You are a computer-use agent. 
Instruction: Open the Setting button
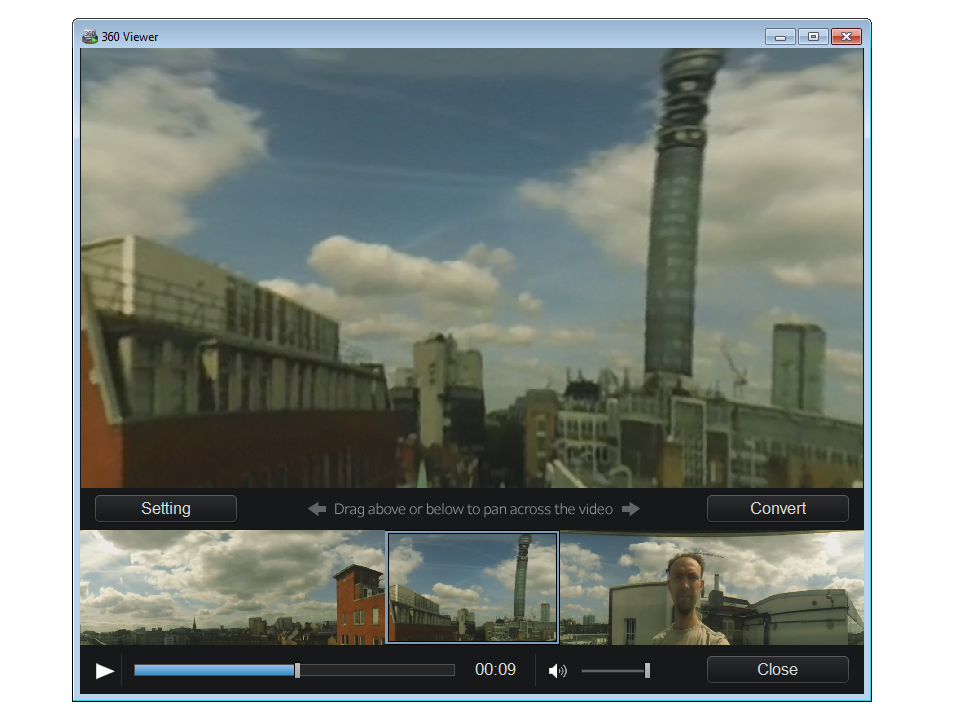click(x=165, y=508)
